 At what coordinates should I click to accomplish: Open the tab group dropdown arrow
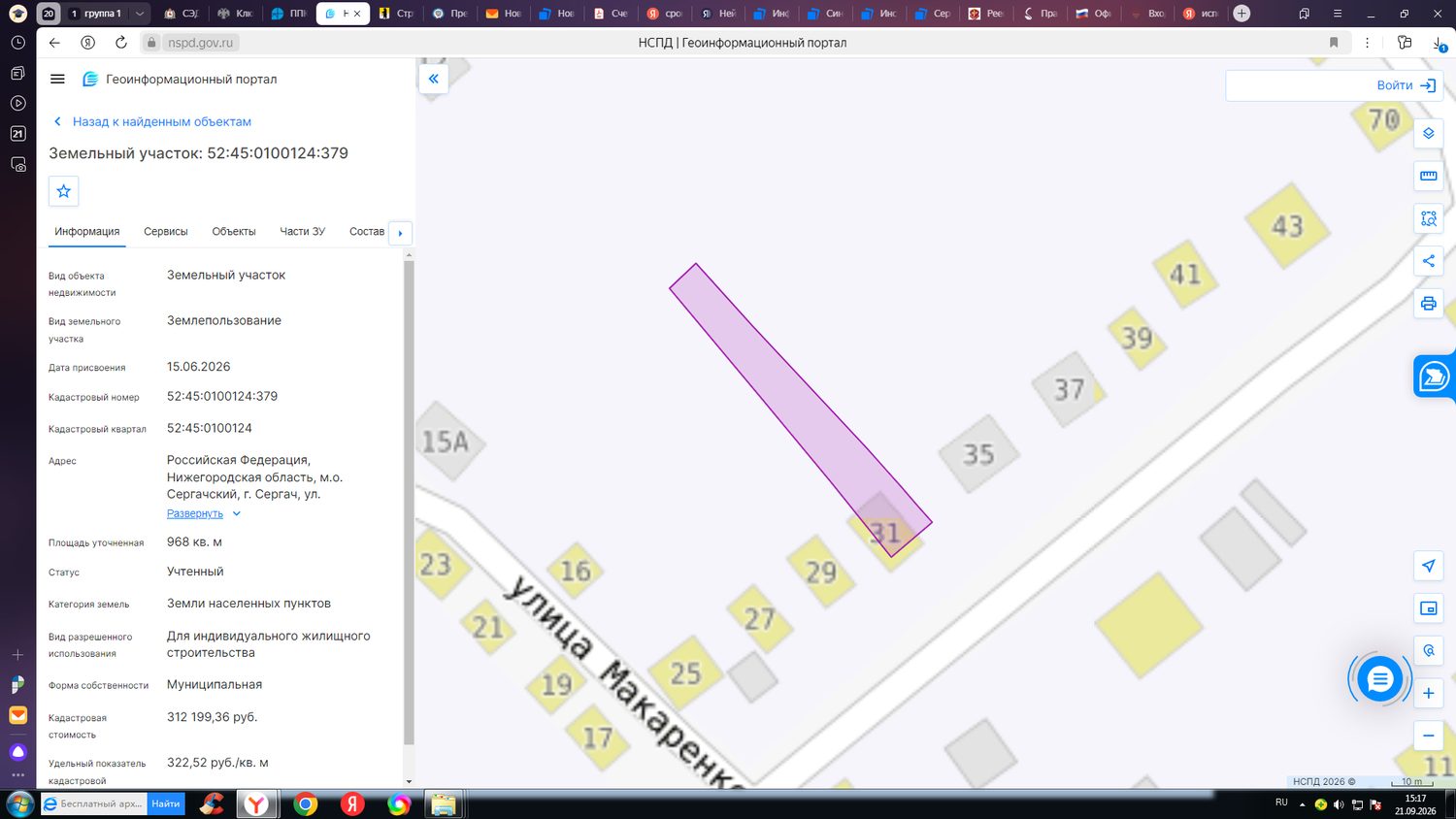point(140,14)
